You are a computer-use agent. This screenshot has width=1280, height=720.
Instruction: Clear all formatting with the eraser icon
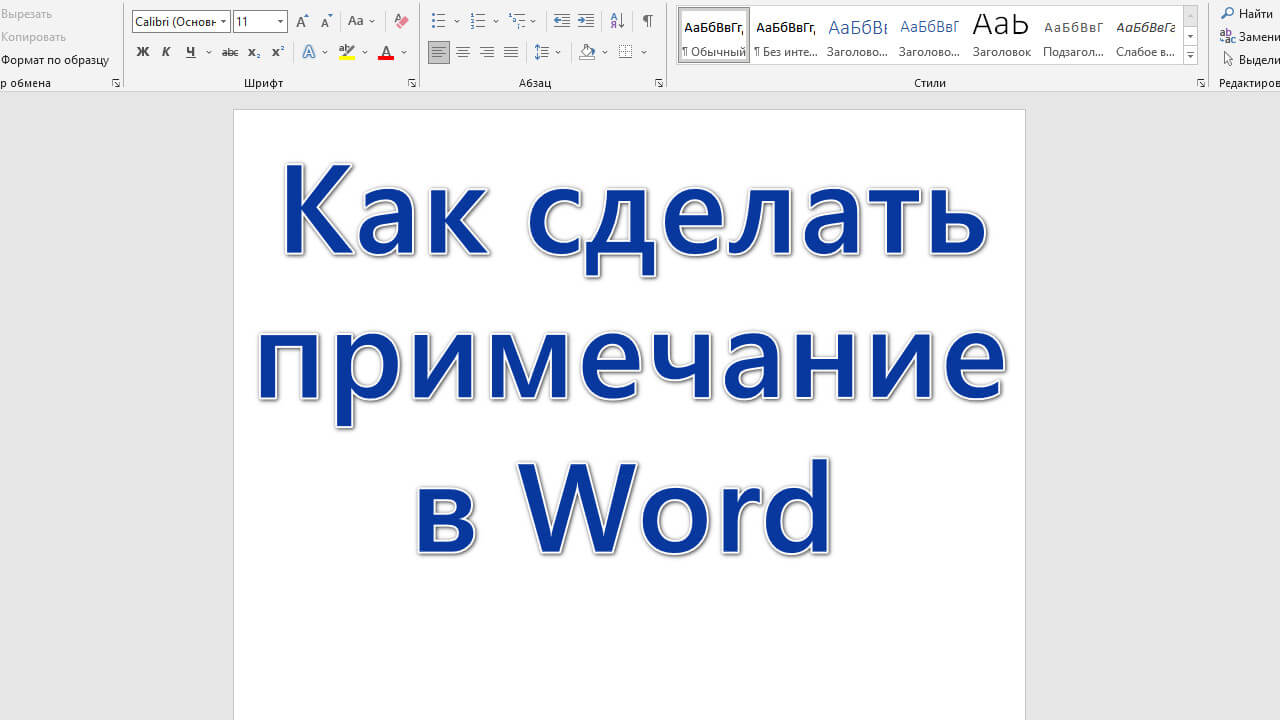(x=401, y=21)
